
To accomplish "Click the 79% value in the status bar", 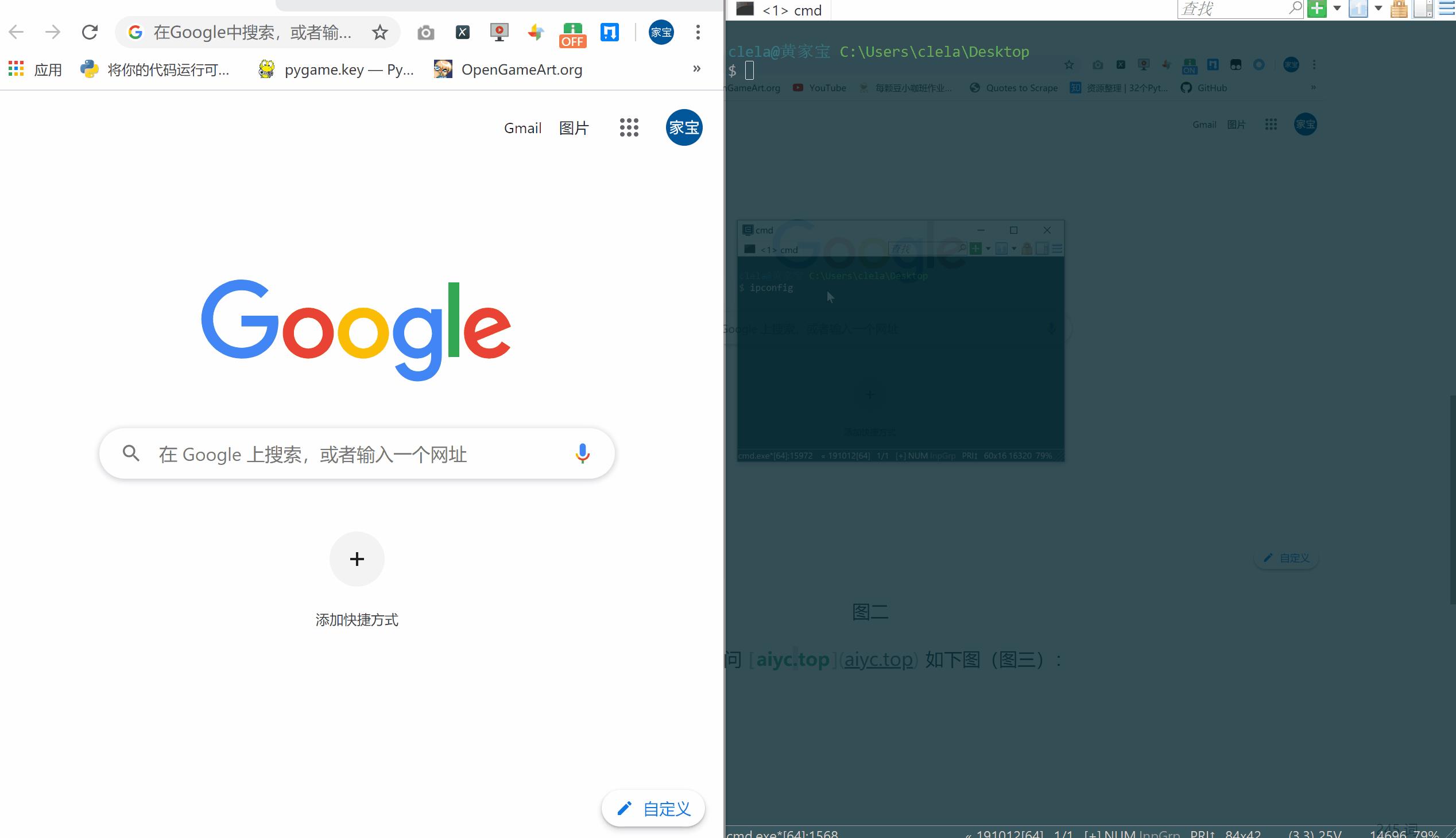I will [1426, 833].
